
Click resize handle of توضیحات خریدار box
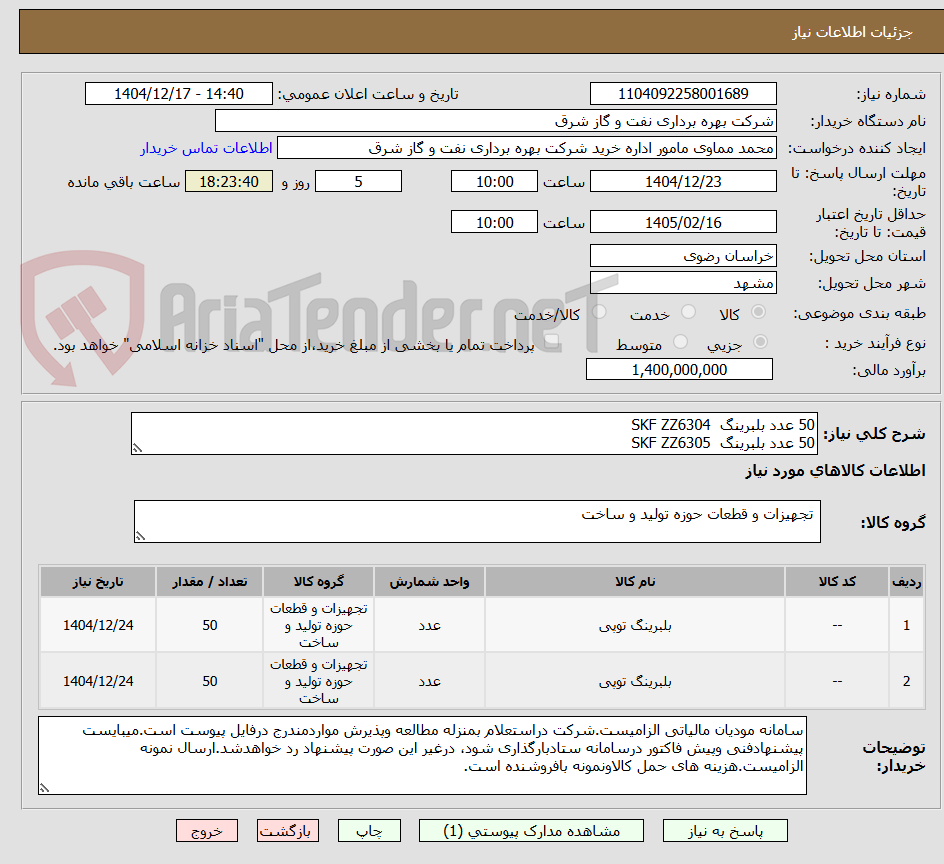tap(45, 788)
